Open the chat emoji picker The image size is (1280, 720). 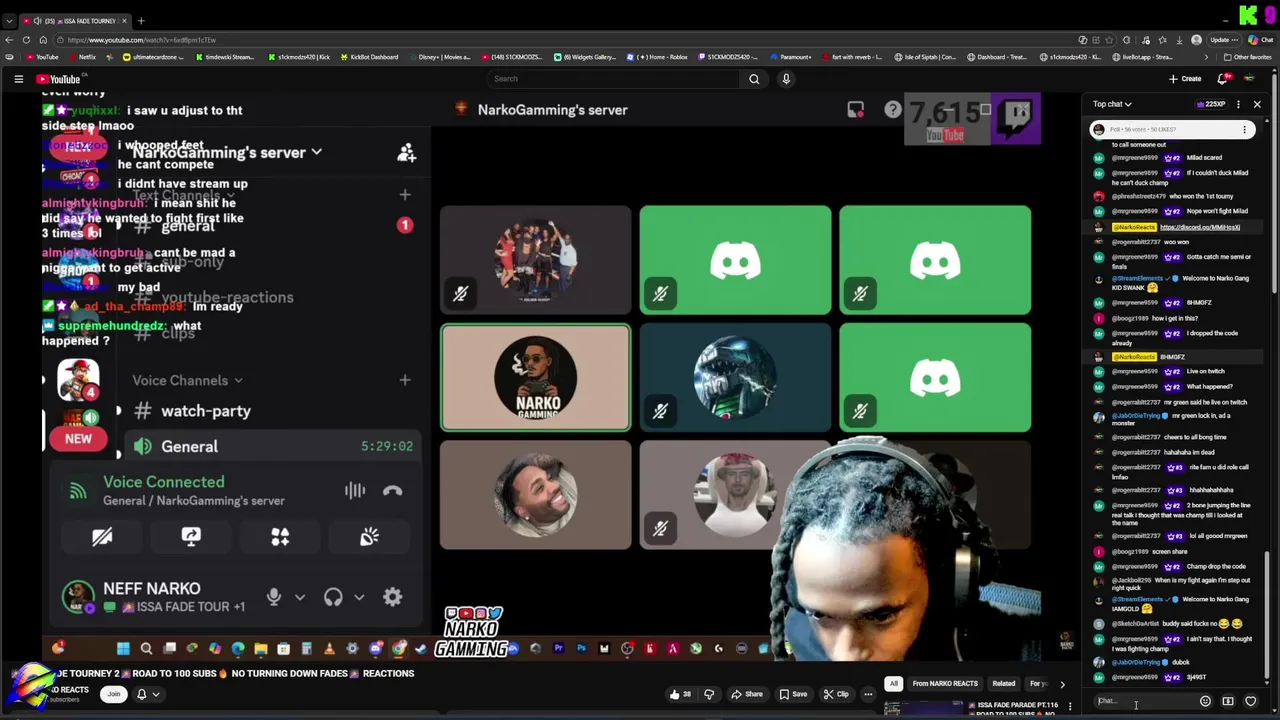pyautogui.click(x=1205, y=701)
